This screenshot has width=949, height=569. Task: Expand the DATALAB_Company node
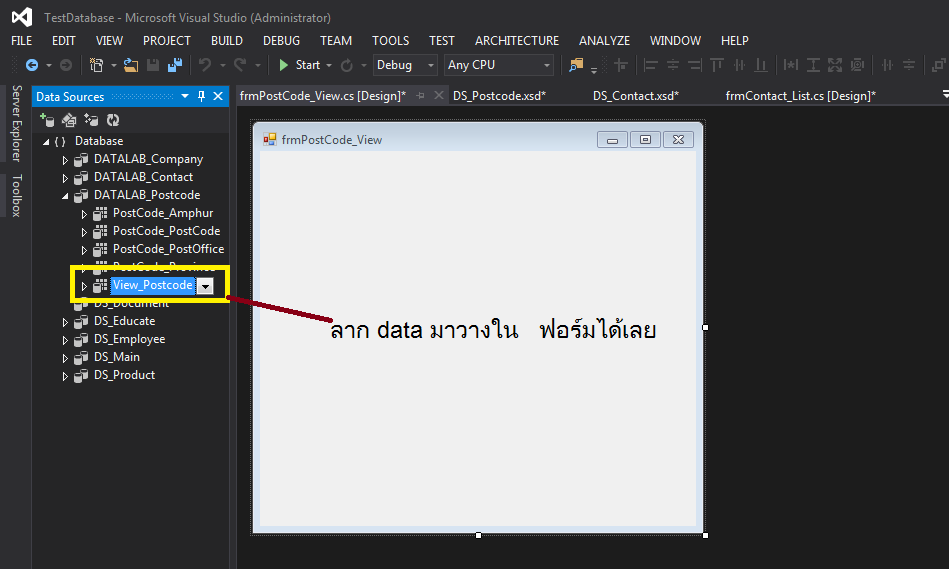coord(65,160)
